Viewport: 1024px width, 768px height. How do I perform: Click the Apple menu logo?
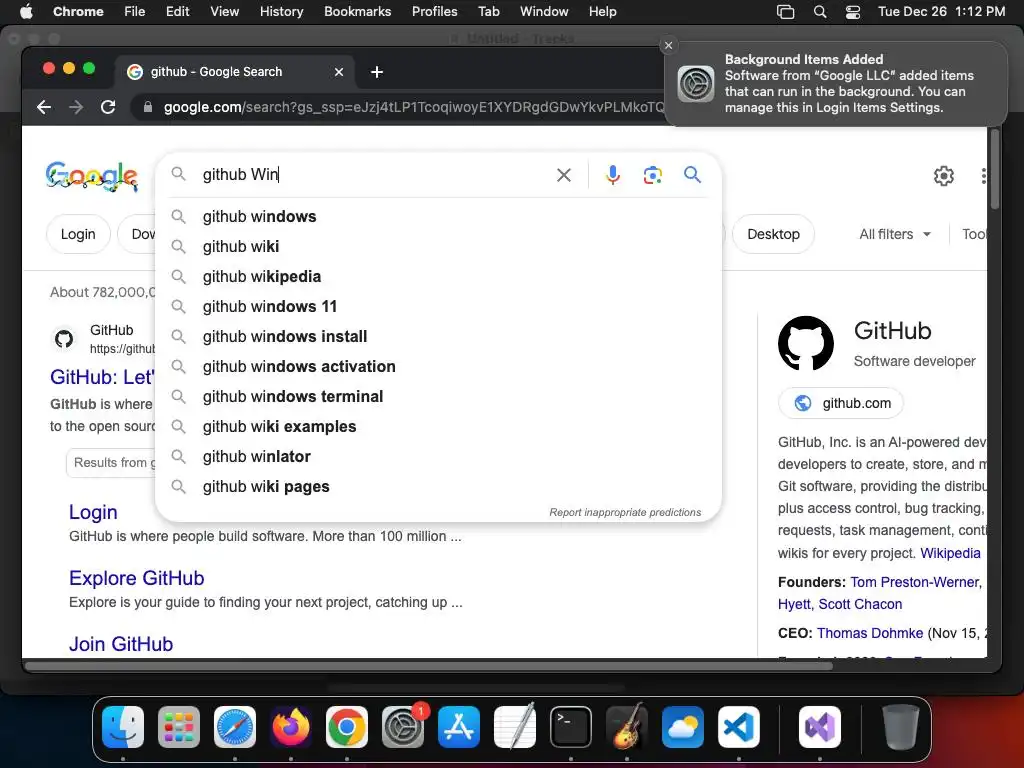click(x=26, y=11)
